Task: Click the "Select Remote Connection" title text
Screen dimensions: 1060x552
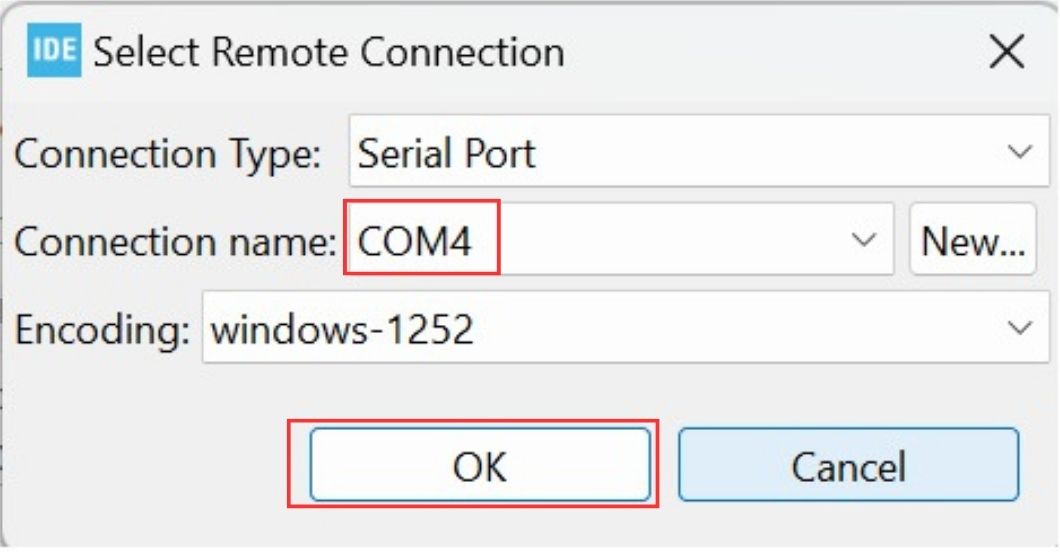Action: point(329,52)
